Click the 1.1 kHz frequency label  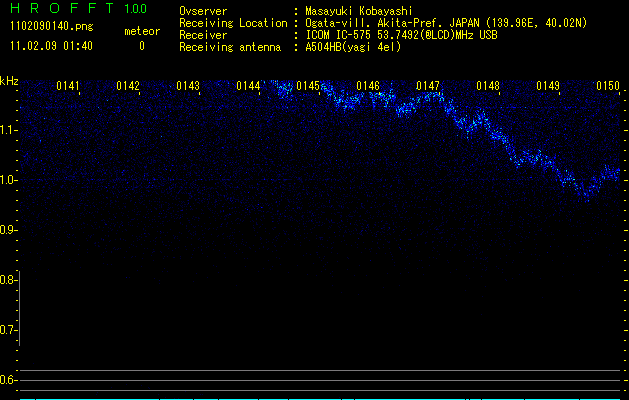(8, 130)
